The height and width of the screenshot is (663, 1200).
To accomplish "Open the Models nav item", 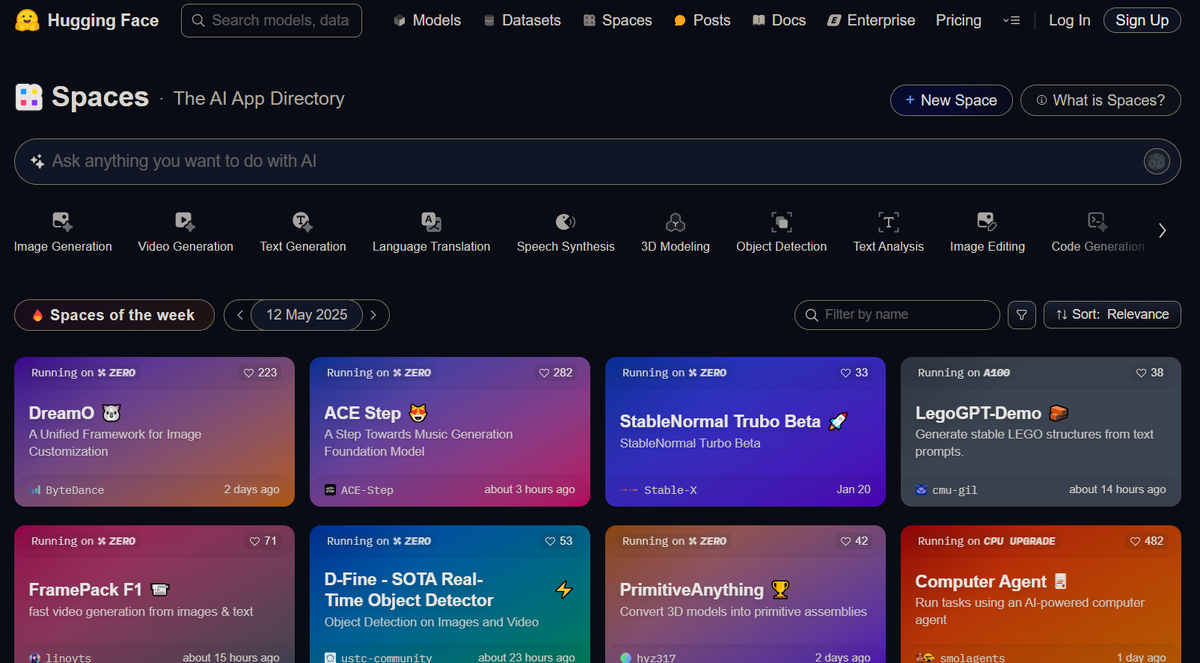I will click(427, 20).
